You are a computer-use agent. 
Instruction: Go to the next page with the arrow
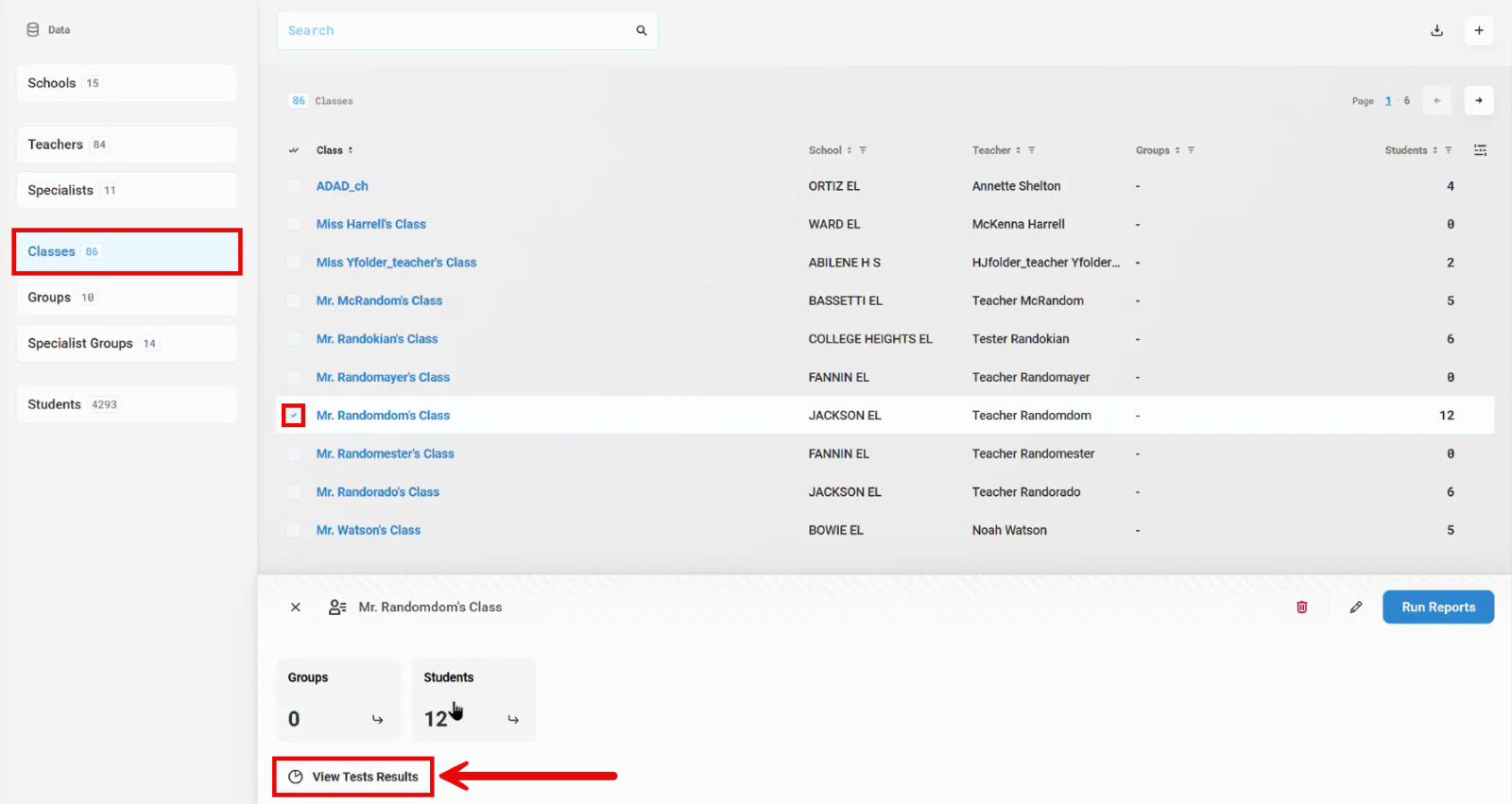coord(1479,101)
